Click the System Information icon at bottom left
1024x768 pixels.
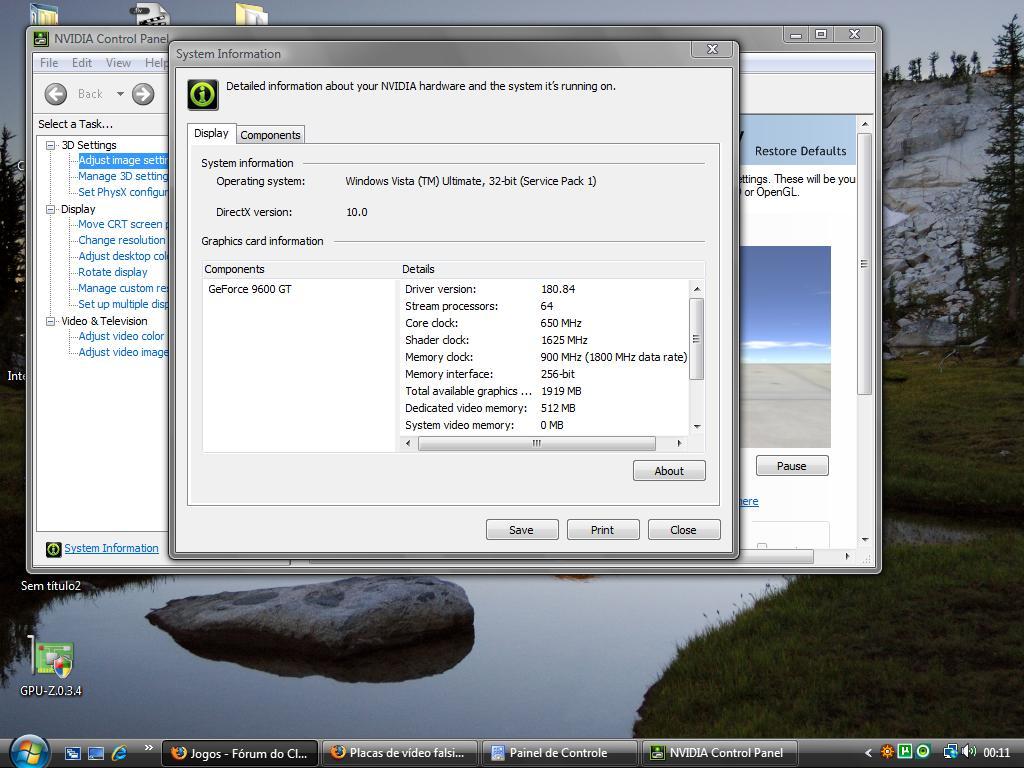click(54, 549)
